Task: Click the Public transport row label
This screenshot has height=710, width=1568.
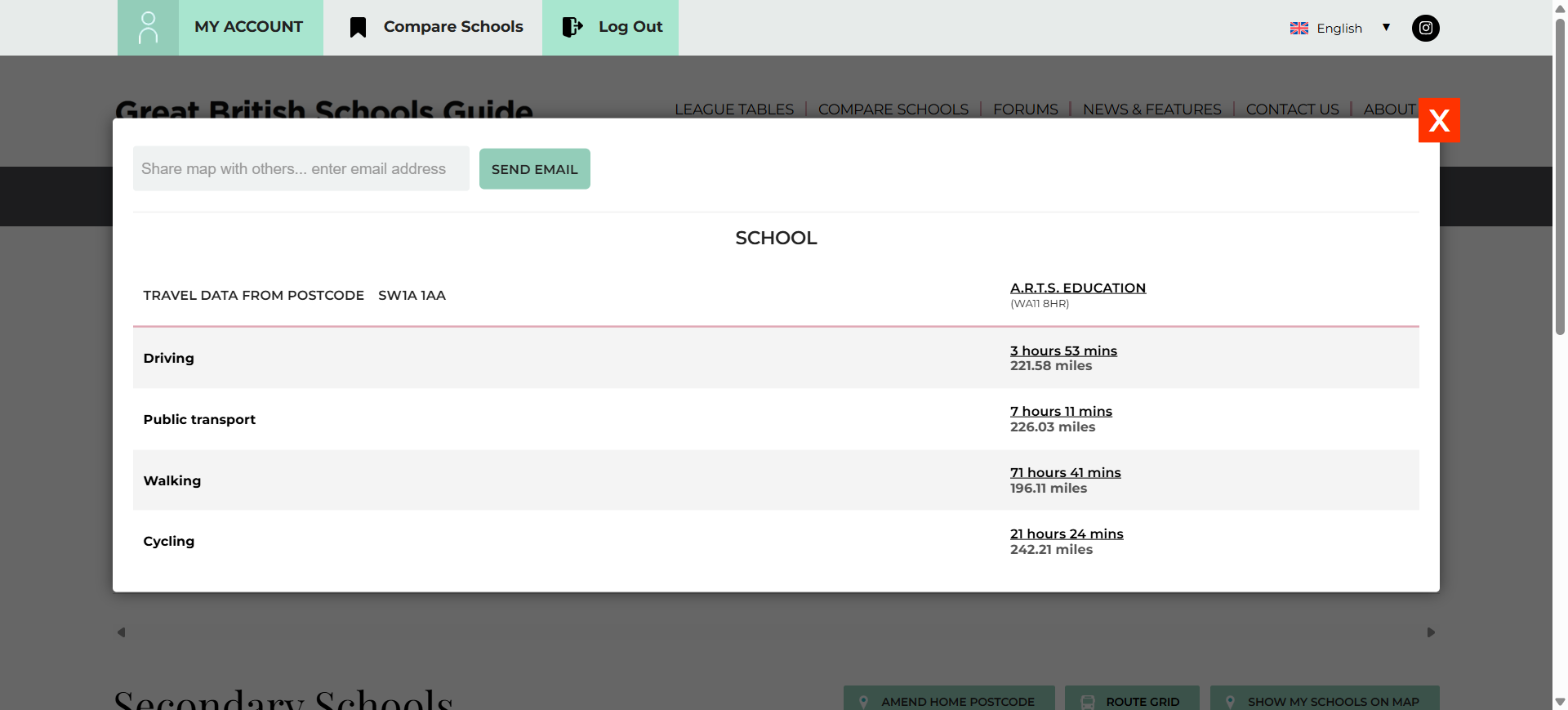Action: (x=199, y=419)
